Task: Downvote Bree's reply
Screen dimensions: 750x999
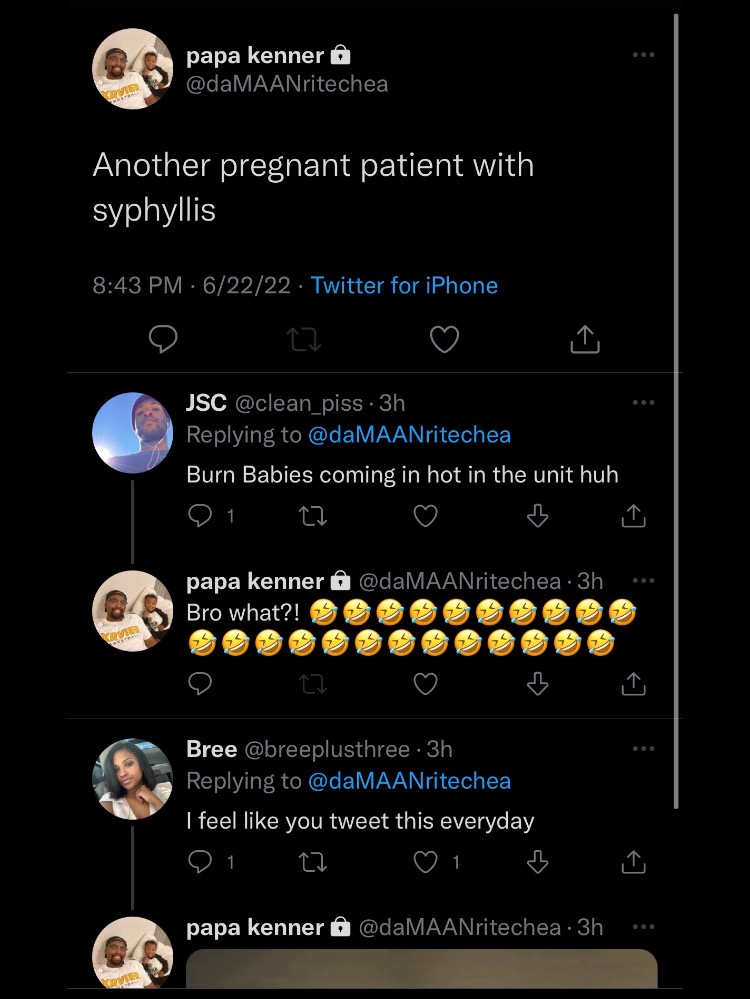Action: pyautogui.click(x=538, y=862)
